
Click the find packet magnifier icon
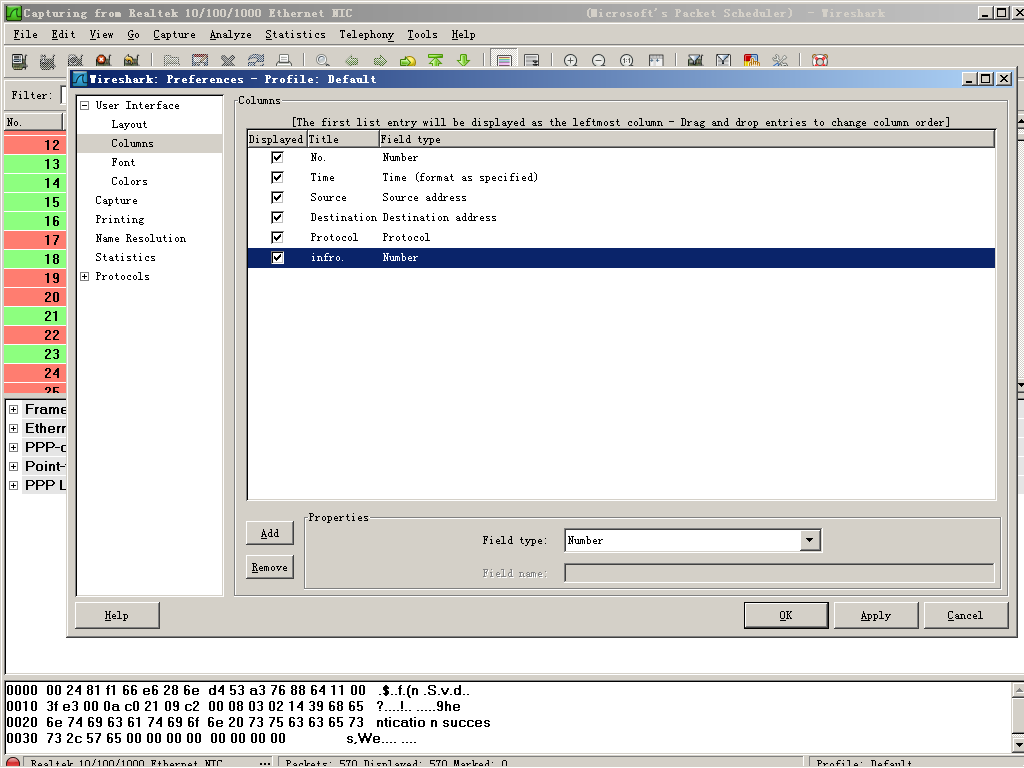(323, 61)
